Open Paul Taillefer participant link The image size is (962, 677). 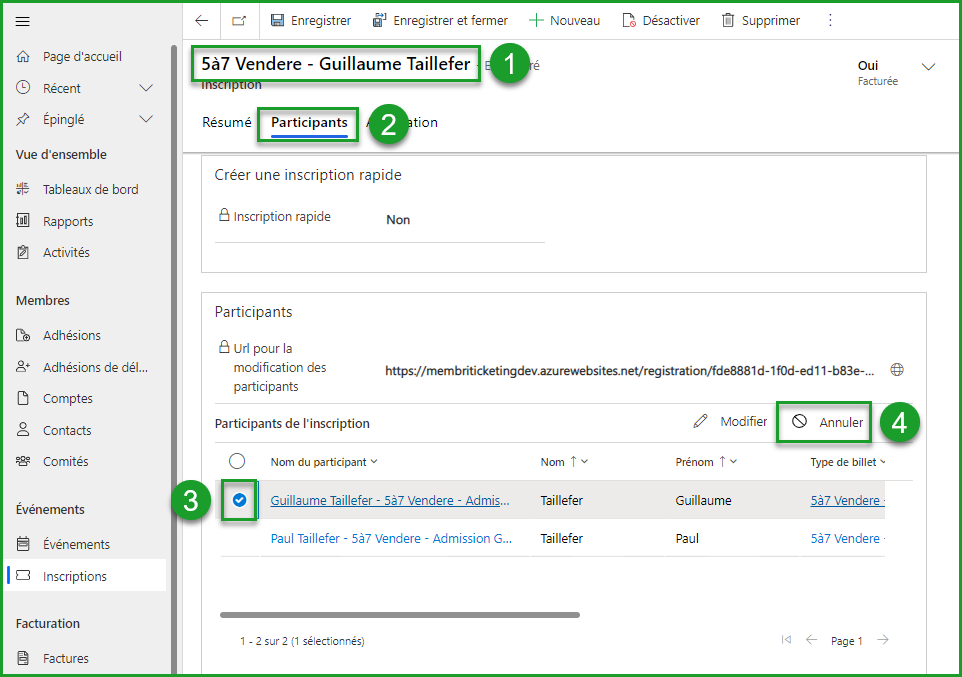391,538
